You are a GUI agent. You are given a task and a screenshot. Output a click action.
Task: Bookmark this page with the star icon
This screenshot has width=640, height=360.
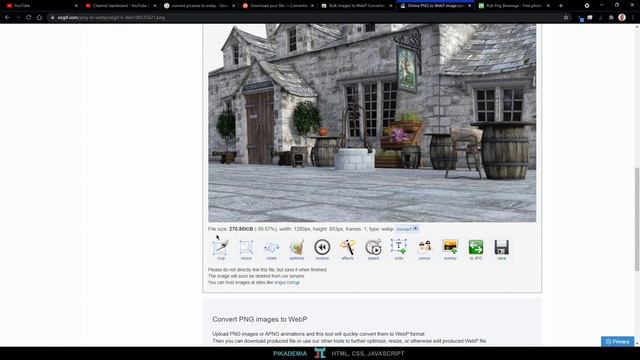pyautogui.click(x=566, y=18)
